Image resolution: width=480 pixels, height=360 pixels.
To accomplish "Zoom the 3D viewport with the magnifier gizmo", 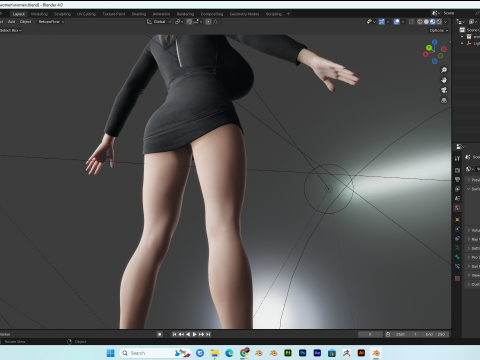I will (x=444, y=70).
